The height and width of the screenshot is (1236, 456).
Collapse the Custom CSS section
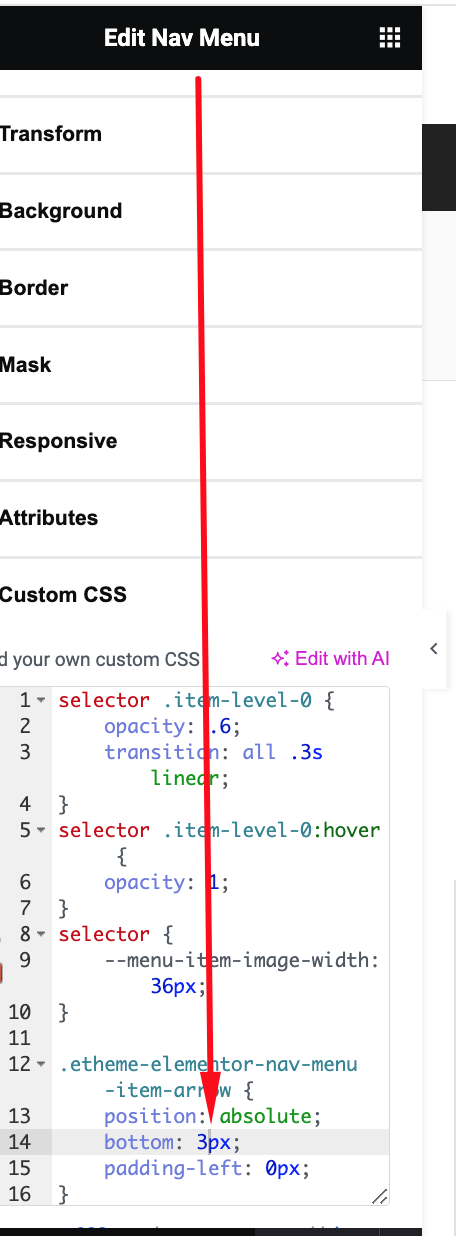coord(211,595)
